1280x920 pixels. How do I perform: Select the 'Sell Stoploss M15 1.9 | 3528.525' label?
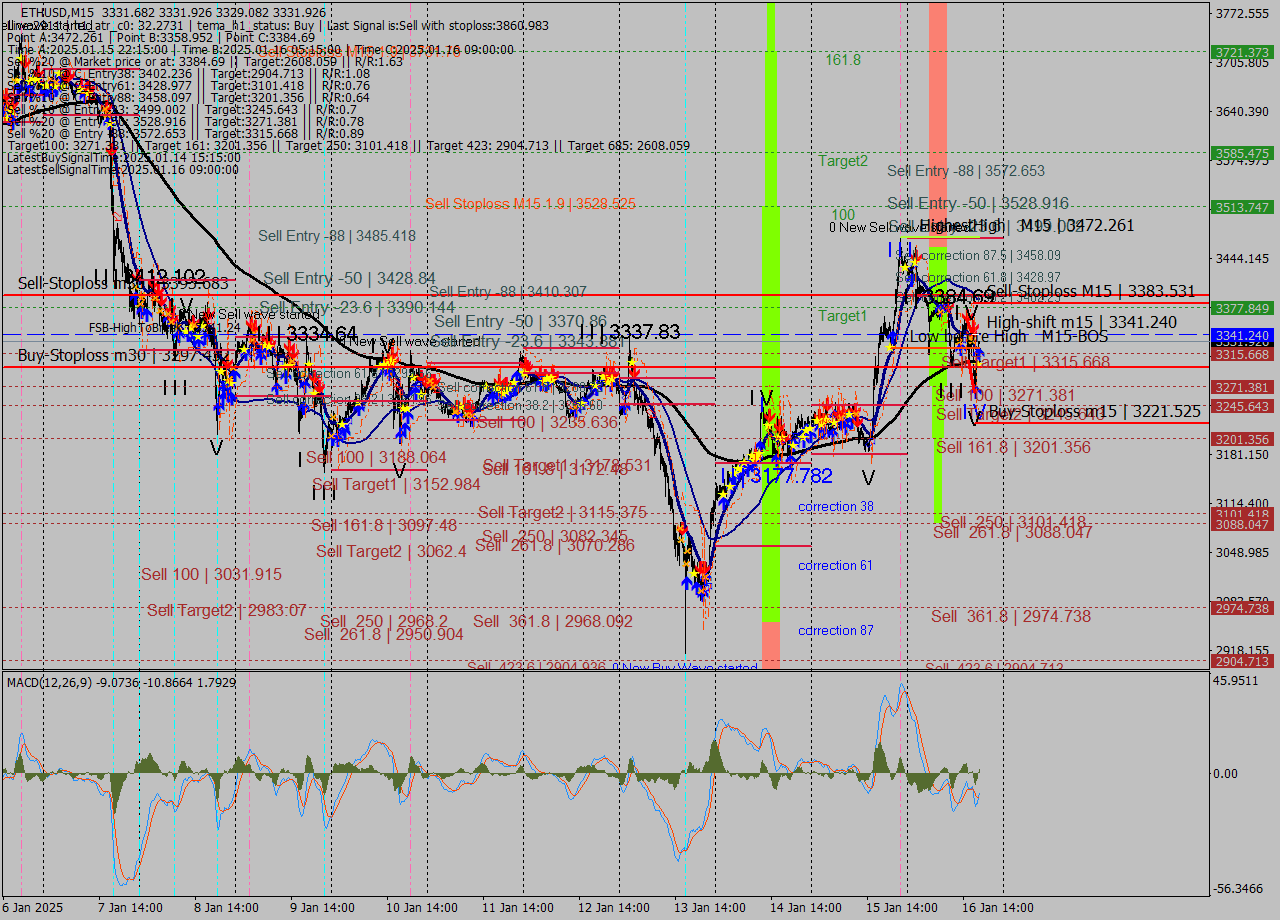click(x=530, y=203)
